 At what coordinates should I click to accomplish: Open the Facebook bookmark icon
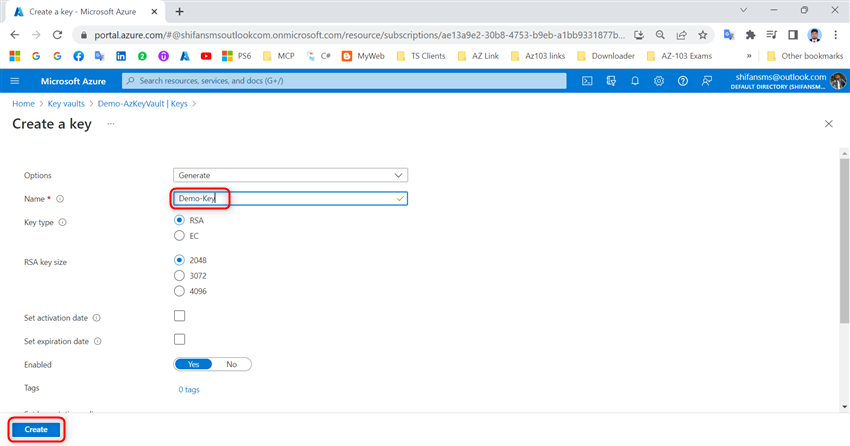pos(78,56)
